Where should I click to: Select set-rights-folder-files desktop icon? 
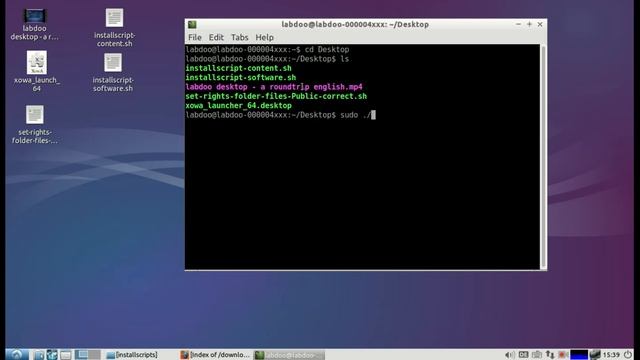click(35, 125)
